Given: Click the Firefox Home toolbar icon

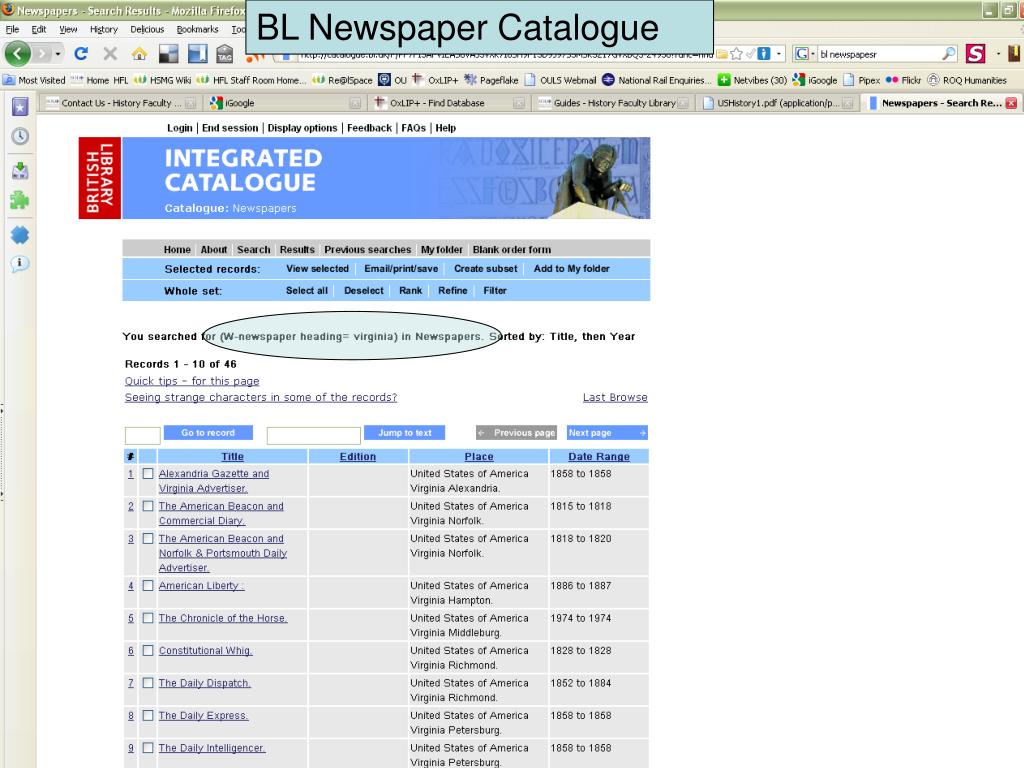Looking at the screenshot, I should tap(139, 54).
